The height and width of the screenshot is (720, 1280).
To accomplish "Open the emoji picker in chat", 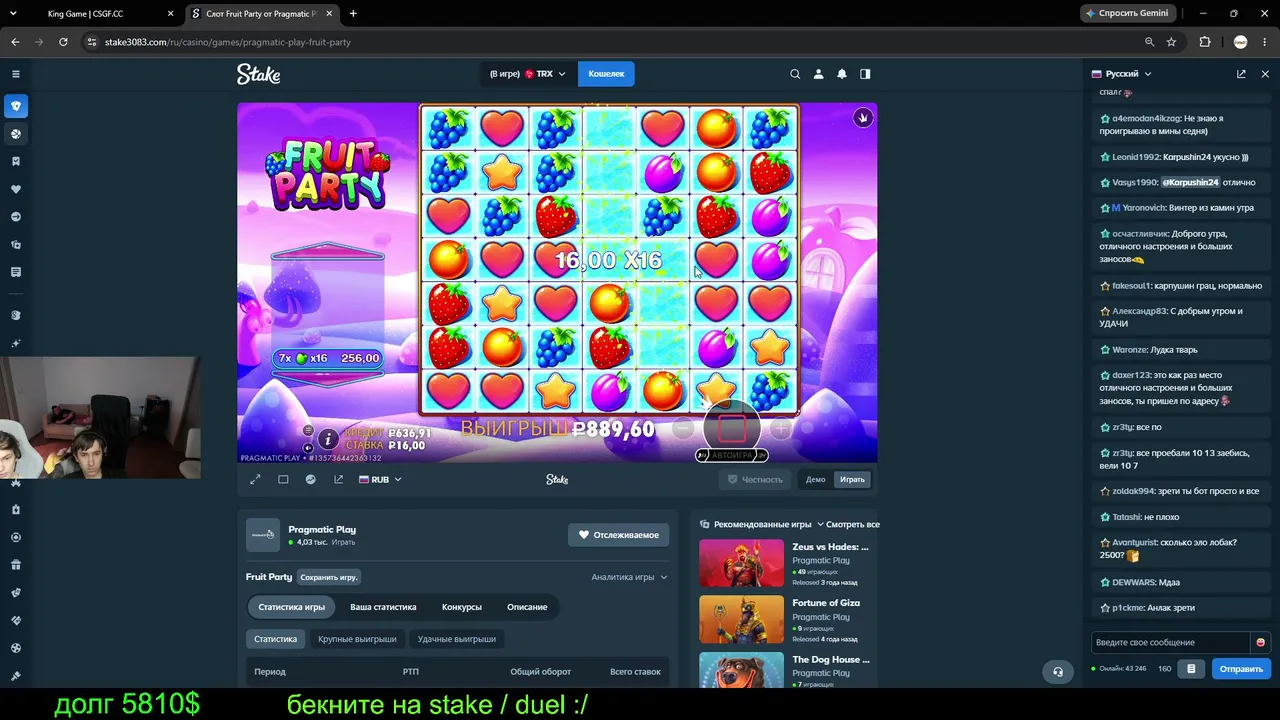I will click(x=1261, y=642).
